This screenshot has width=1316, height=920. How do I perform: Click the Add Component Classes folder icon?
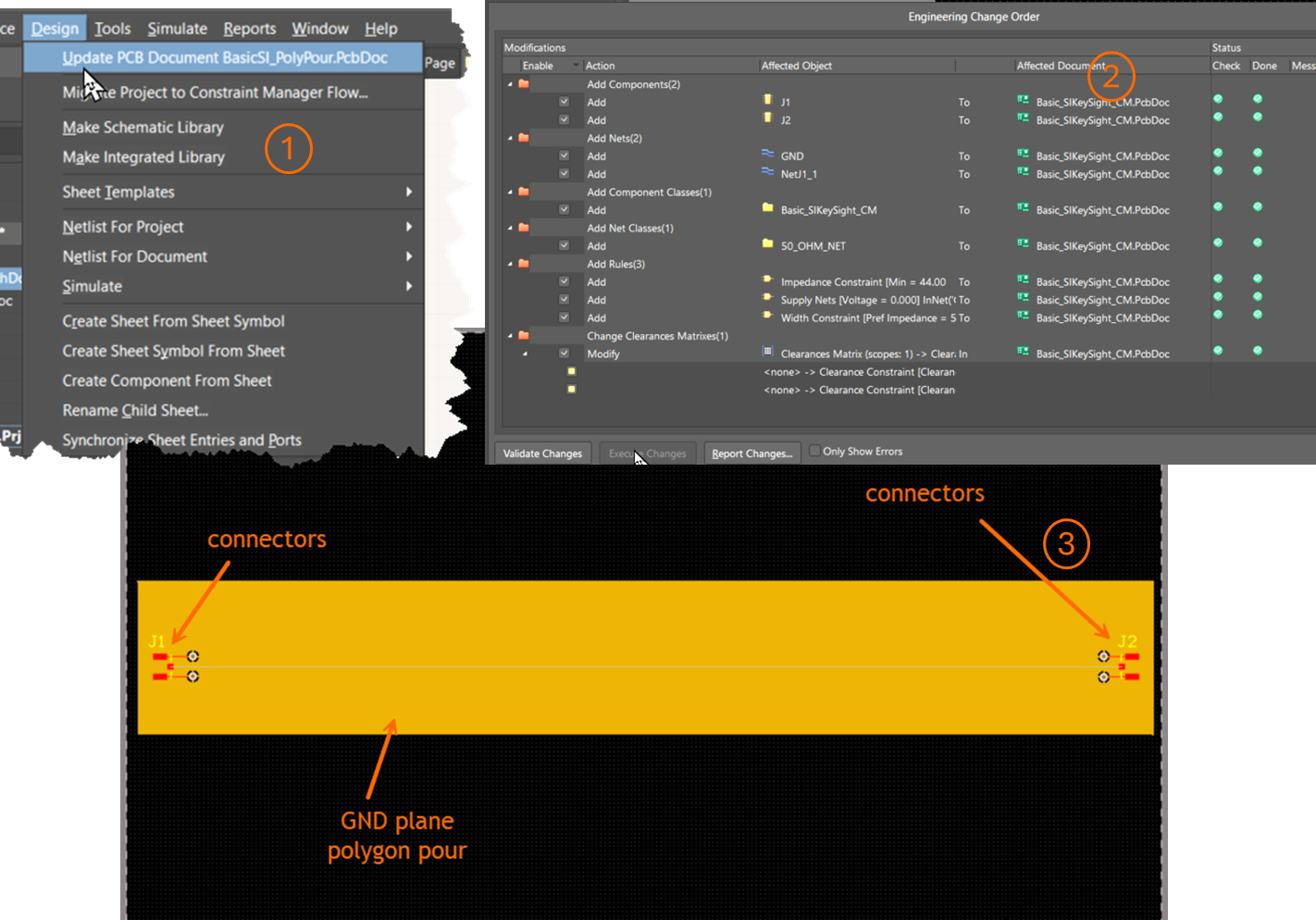524,192
